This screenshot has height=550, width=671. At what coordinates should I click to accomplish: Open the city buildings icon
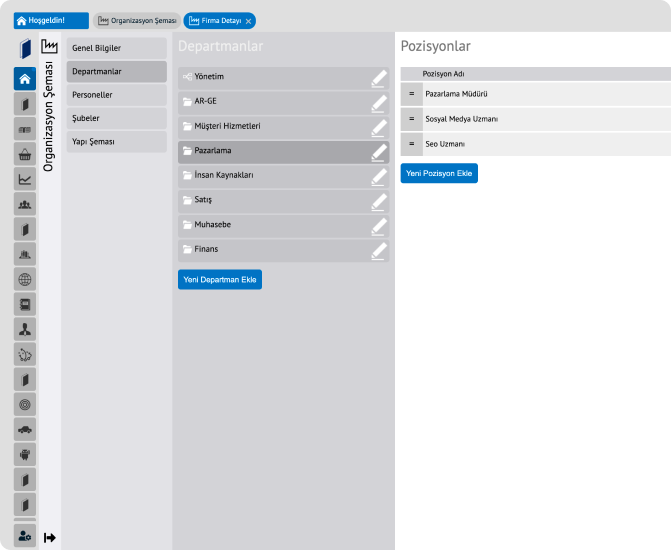(25, 254)
